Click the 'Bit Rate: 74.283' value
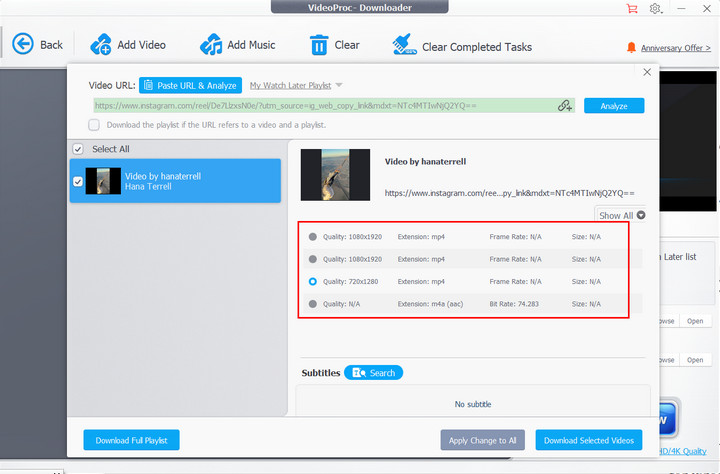The height and width of the screenshot is (474, 720). [x=514, y=304]
